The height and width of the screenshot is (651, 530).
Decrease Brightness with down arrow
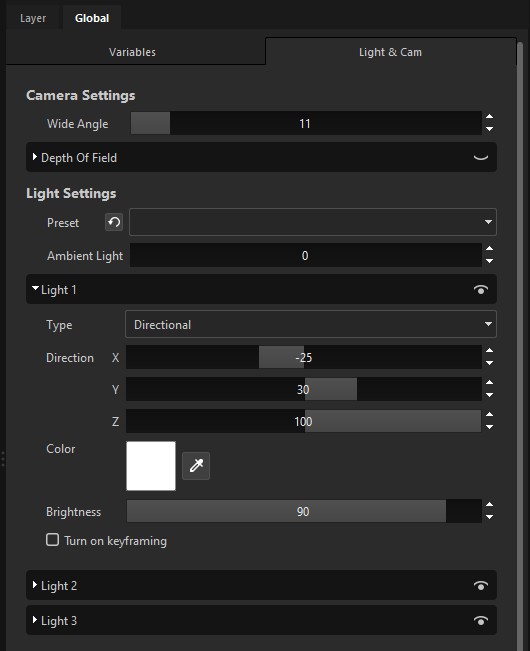(x=489, y=517)
